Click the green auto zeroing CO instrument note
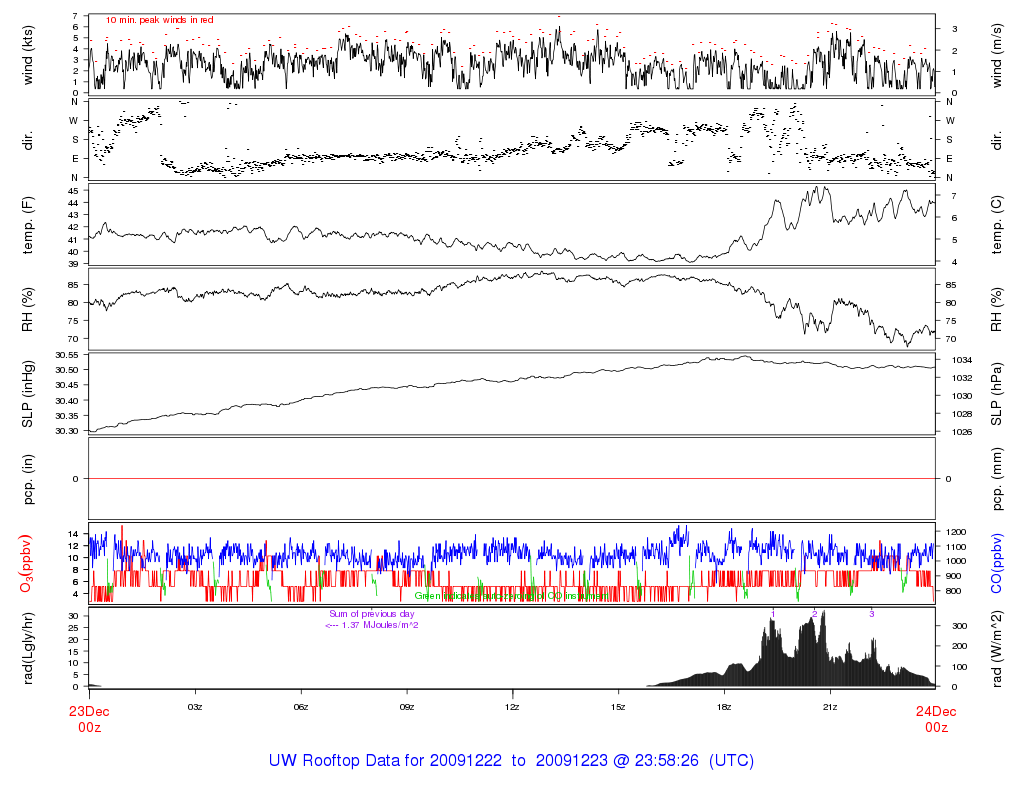1024x800 pixels. pyautogui.click(x=511, y=596)
